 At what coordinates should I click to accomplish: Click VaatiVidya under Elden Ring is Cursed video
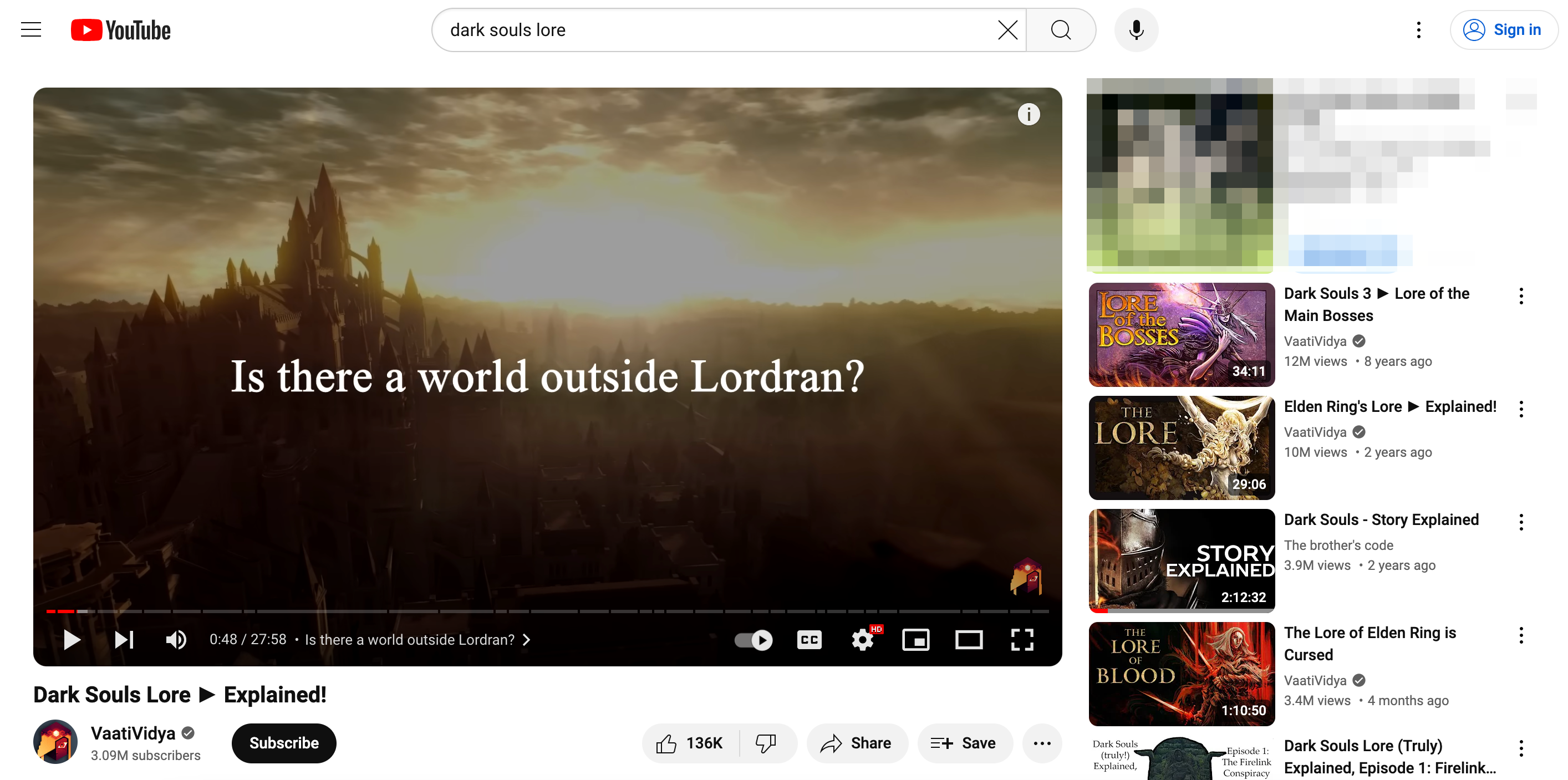1315,680
